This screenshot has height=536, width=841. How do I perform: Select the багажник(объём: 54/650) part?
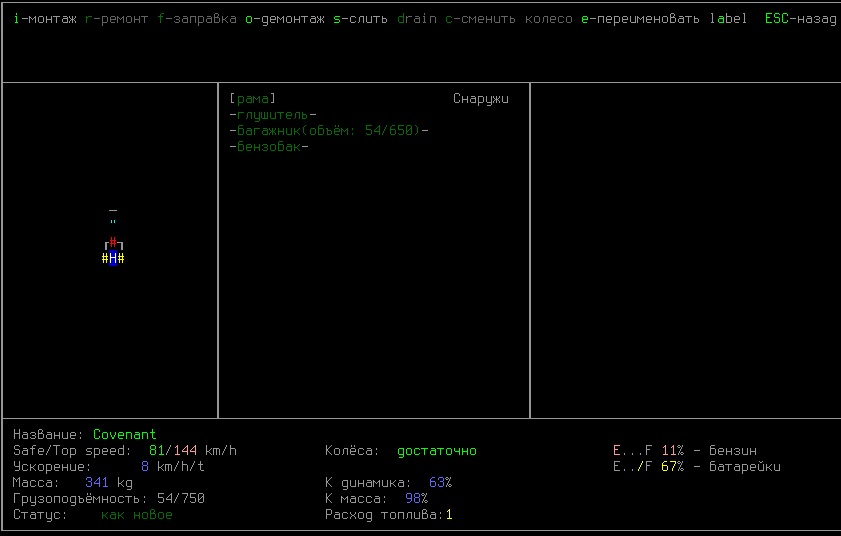tap(329, 130)
